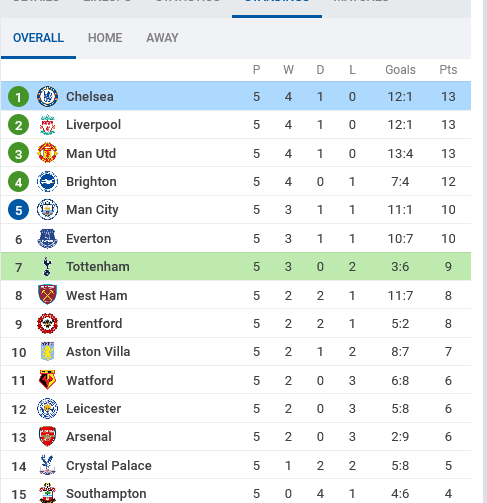The width and height of the screenshot is (487, 503).
Task: Open the Leicester team link
Action: point(94,409)
